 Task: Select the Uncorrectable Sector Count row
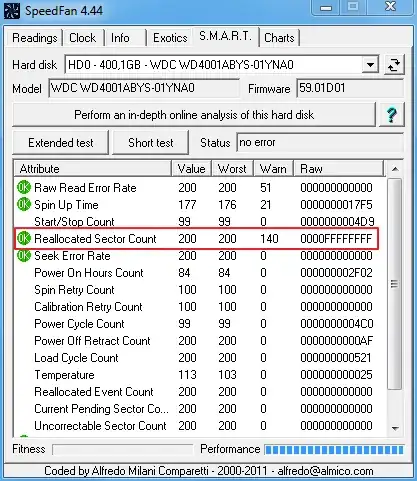[200, 426]
